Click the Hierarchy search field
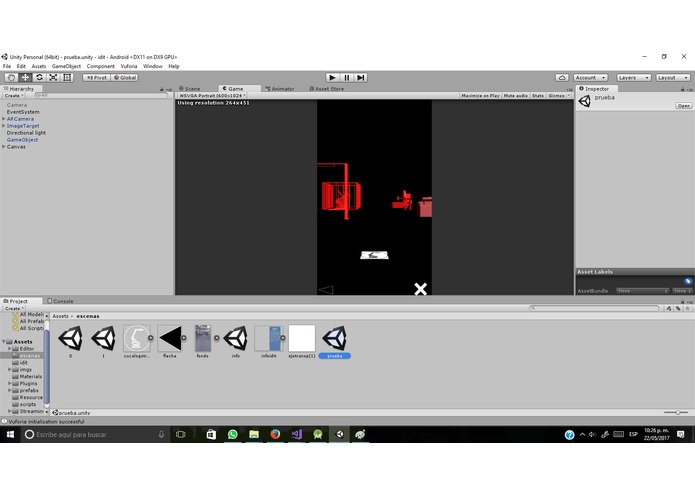Screen dimensions: 695x494 click(x=101, y=96)
